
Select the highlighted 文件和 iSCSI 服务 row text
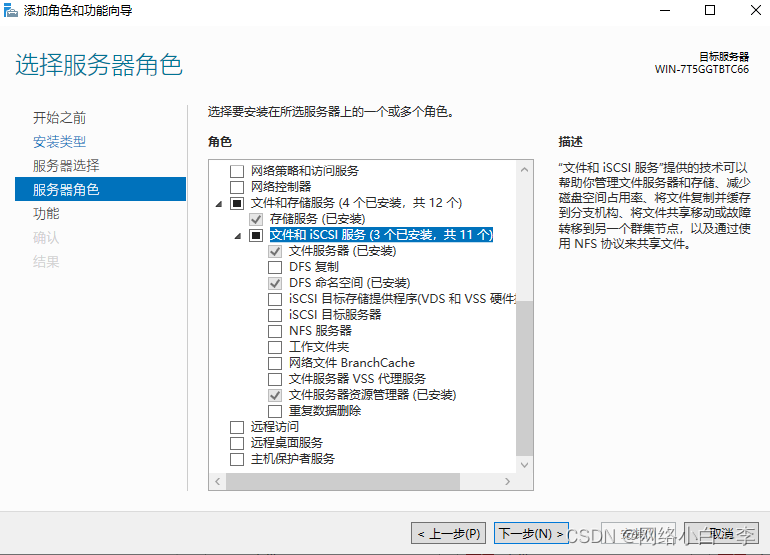pyautogui.click(x=381, y=235)
